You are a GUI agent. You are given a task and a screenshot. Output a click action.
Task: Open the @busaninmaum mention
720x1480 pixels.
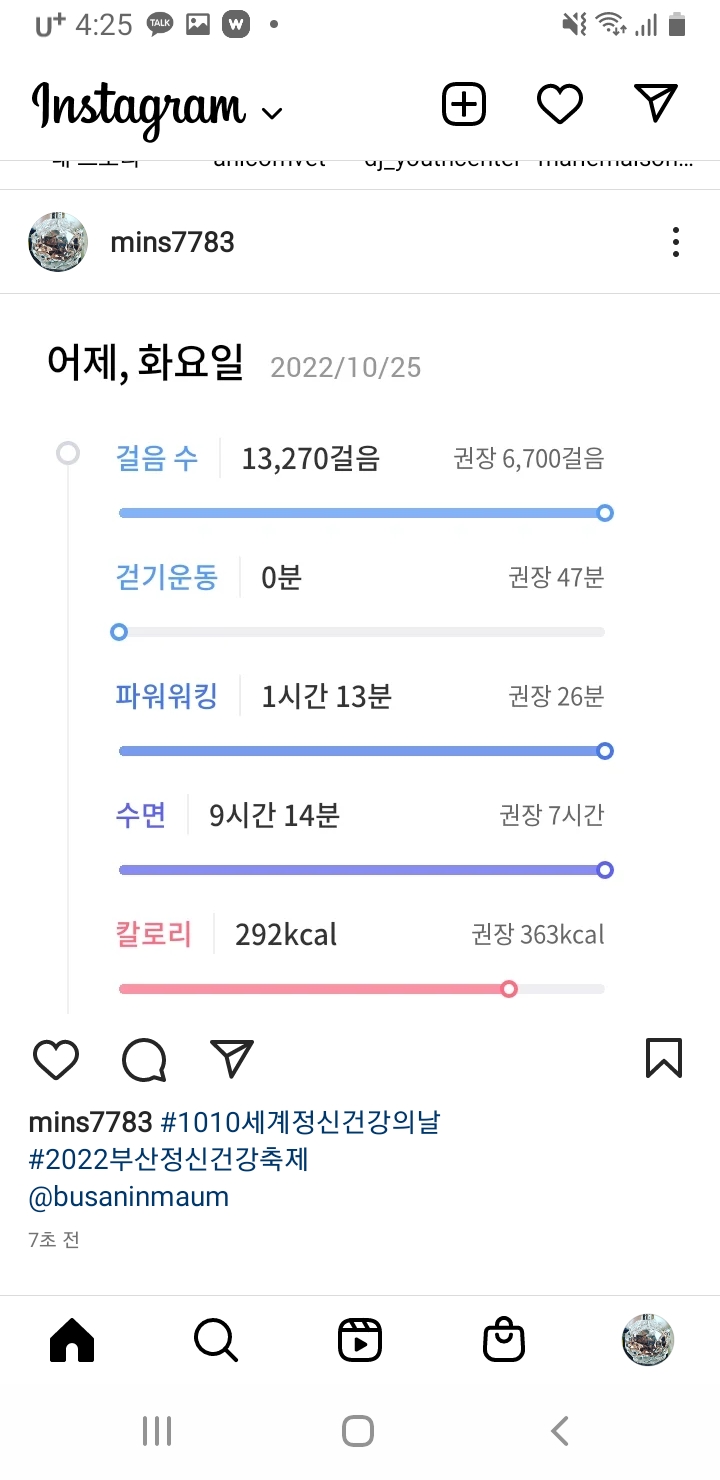tap(129, 1196)
